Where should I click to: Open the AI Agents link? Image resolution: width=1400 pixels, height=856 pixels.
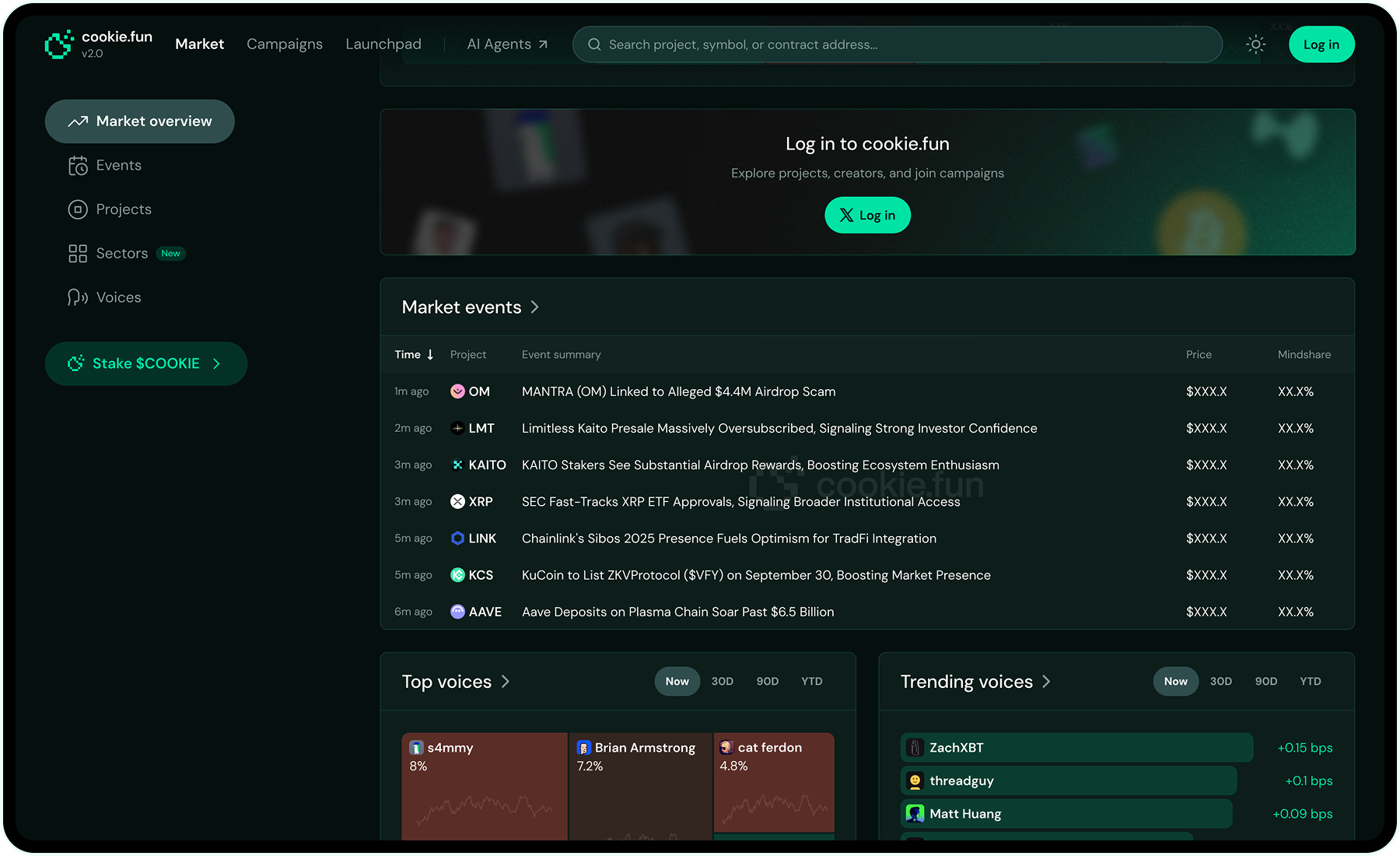pyautogui.click(x=507, y=44)
